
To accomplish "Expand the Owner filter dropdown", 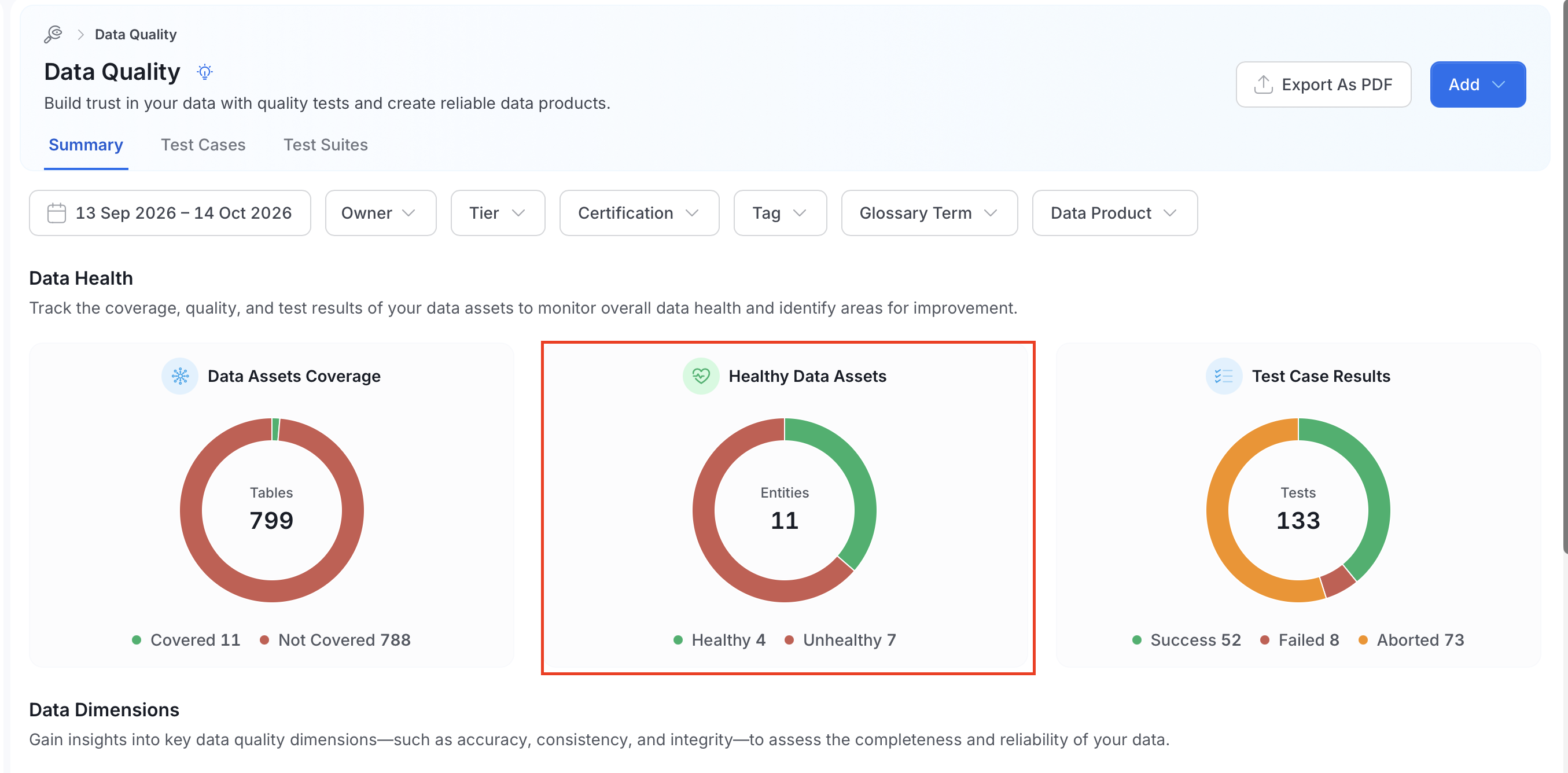I will (x=381, y=213).
